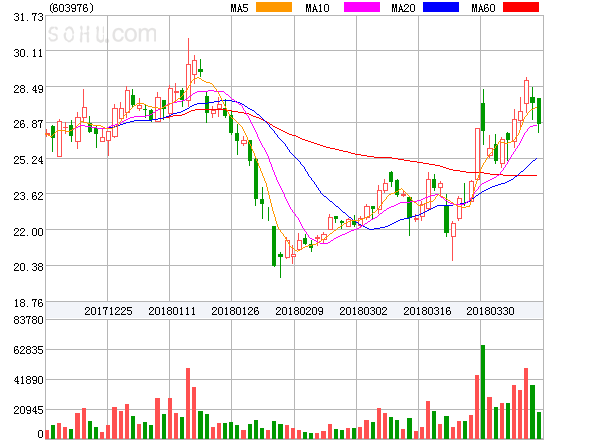Click the blue MA20 legend swatch
The image size is (600, 440).
441,7
